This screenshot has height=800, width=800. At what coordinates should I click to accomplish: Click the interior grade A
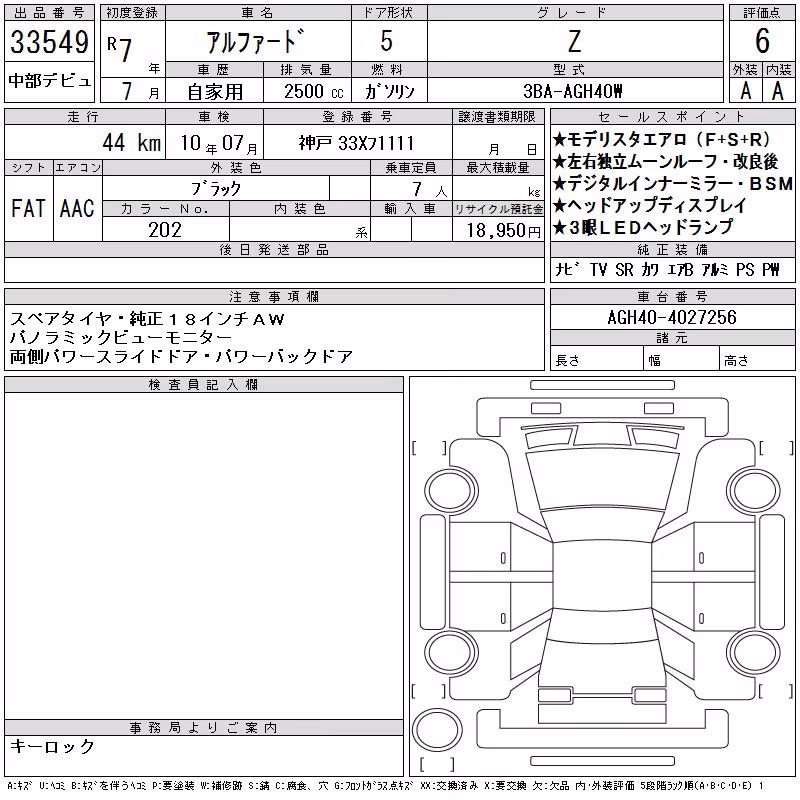[778, 91]
